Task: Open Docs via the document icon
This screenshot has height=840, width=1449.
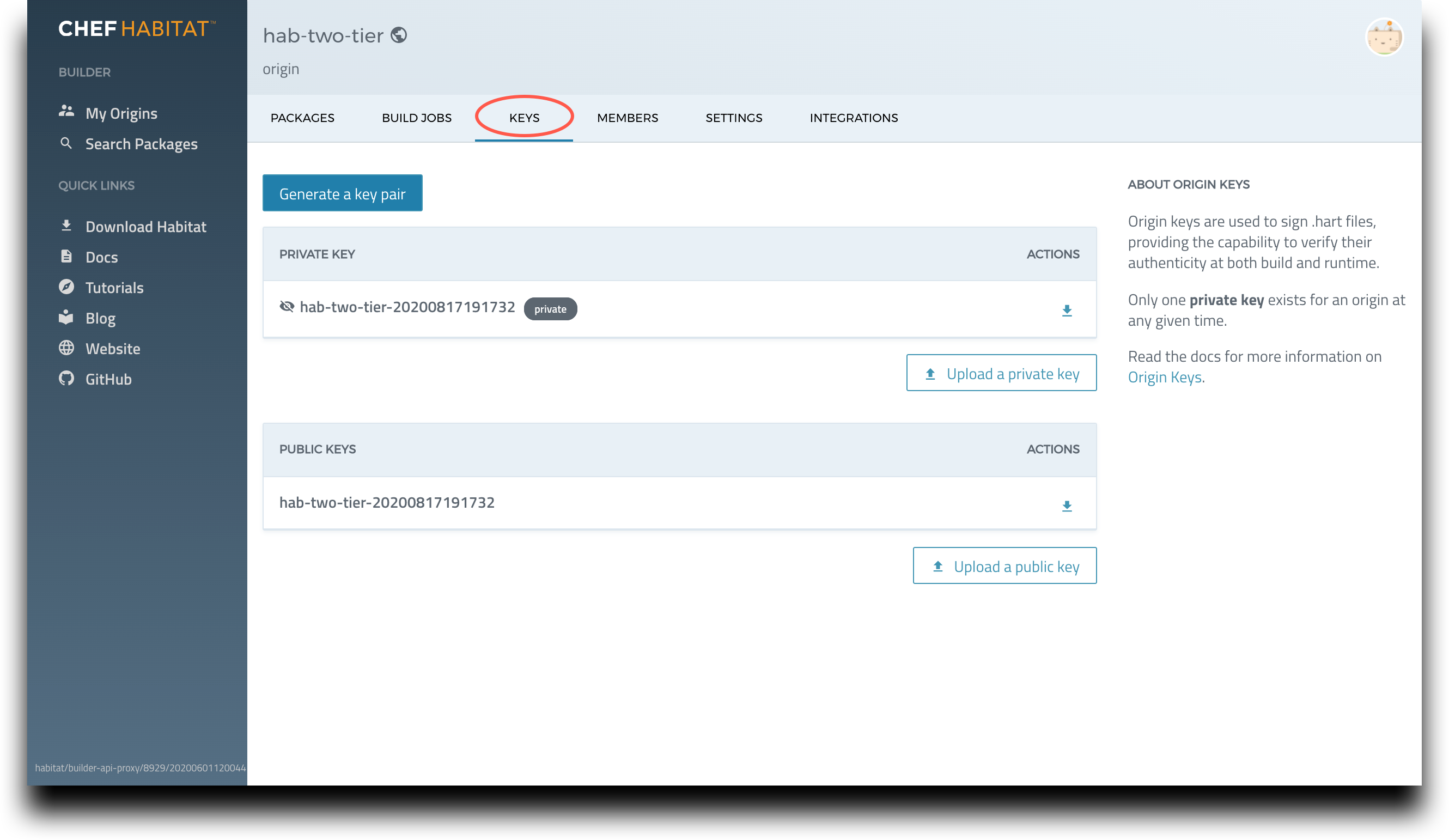Action: (66, 257)
